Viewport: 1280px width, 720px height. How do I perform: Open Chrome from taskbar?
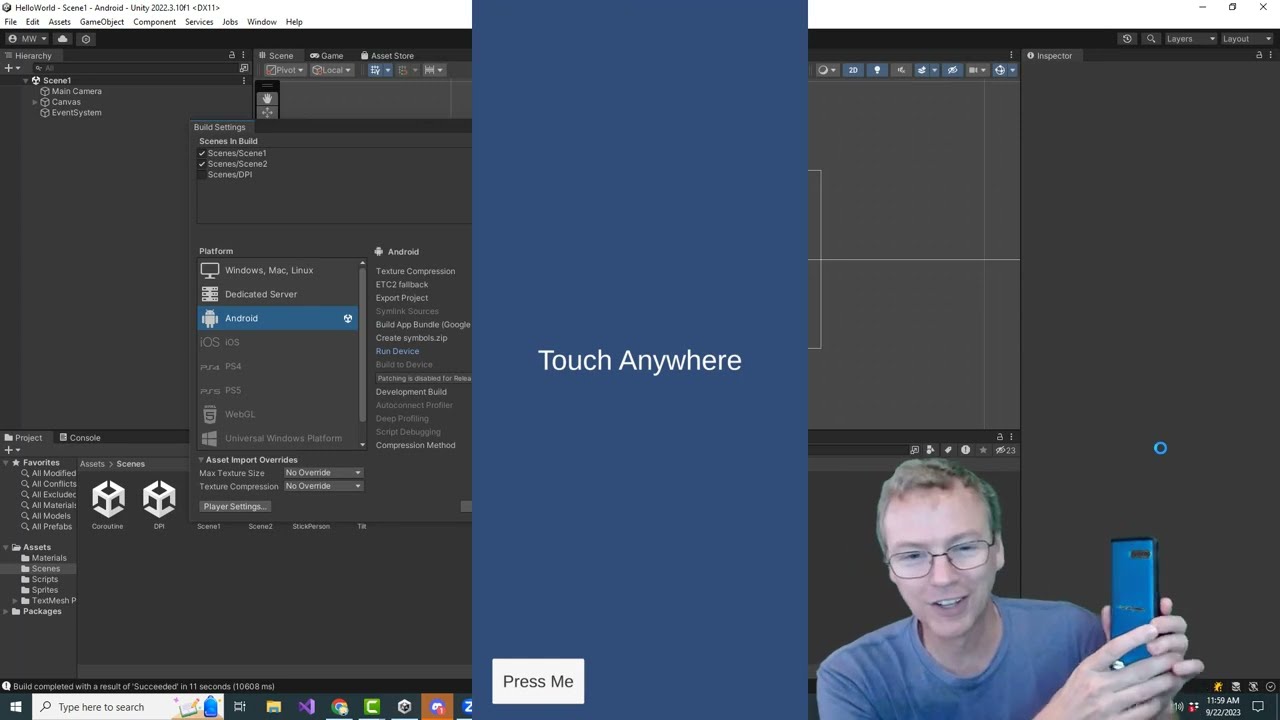click(x=339, y=707)
